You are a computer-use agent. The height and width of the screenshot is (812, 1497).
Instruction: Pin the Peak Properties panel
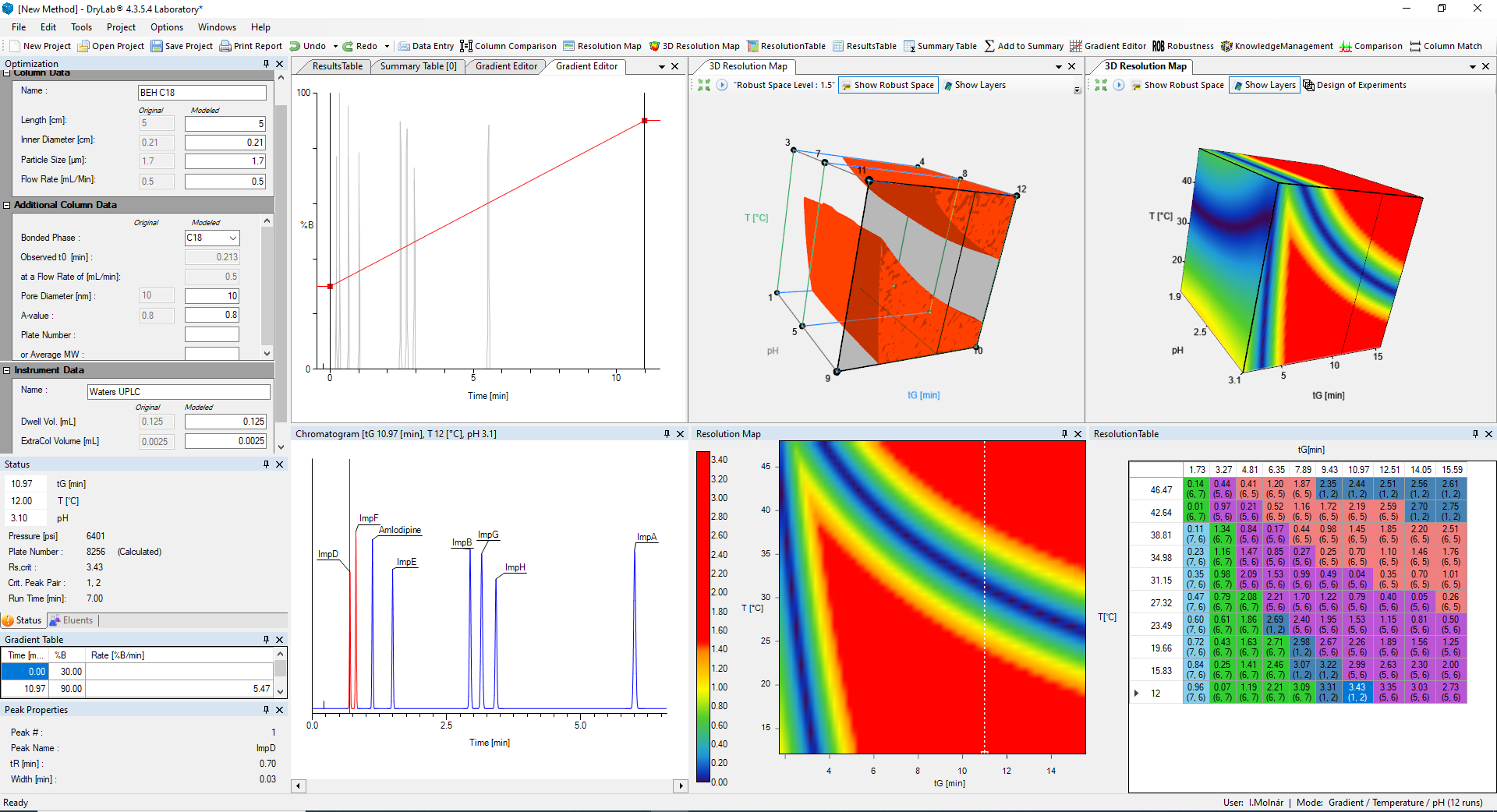265,710
